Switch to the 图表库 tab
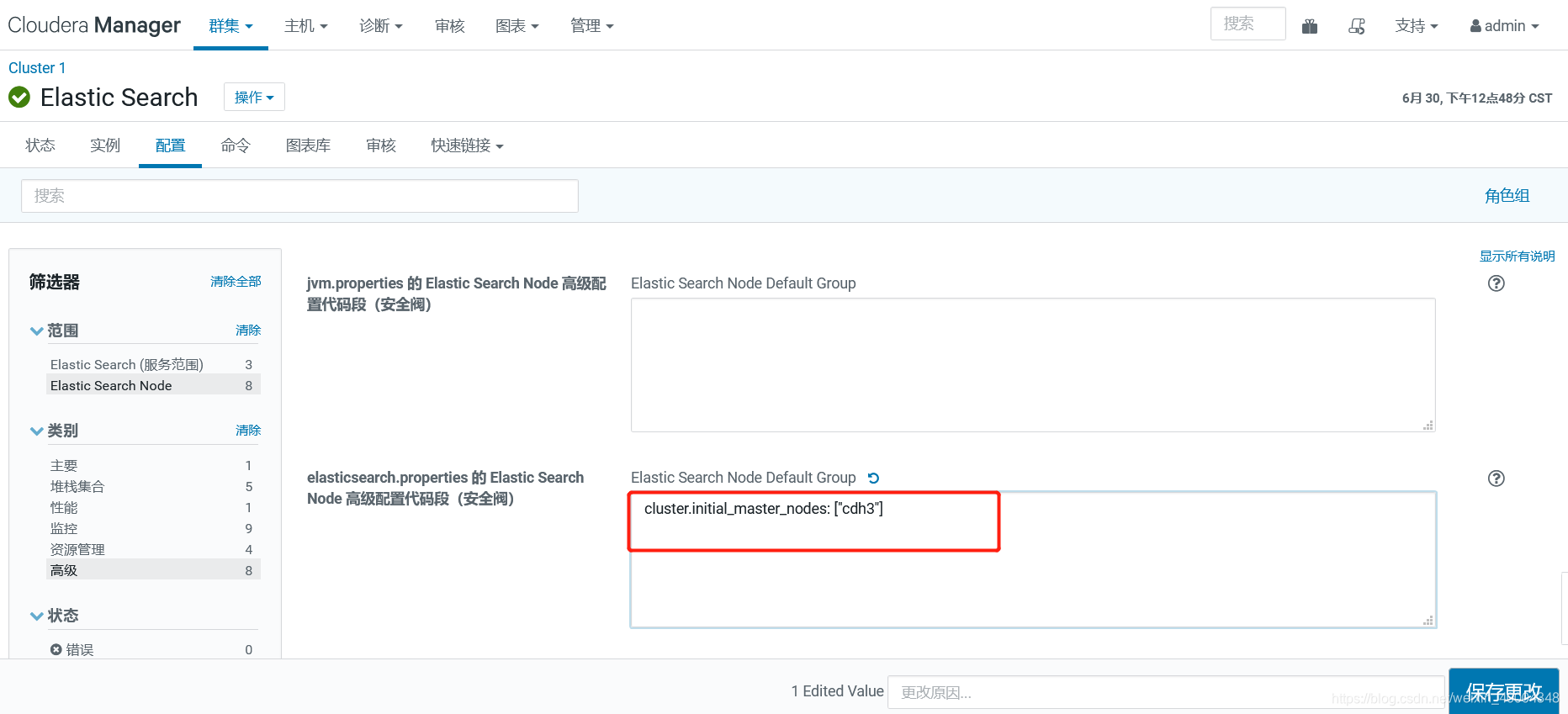The height and width of the screenshot is (714, 1568). (308, 145)
